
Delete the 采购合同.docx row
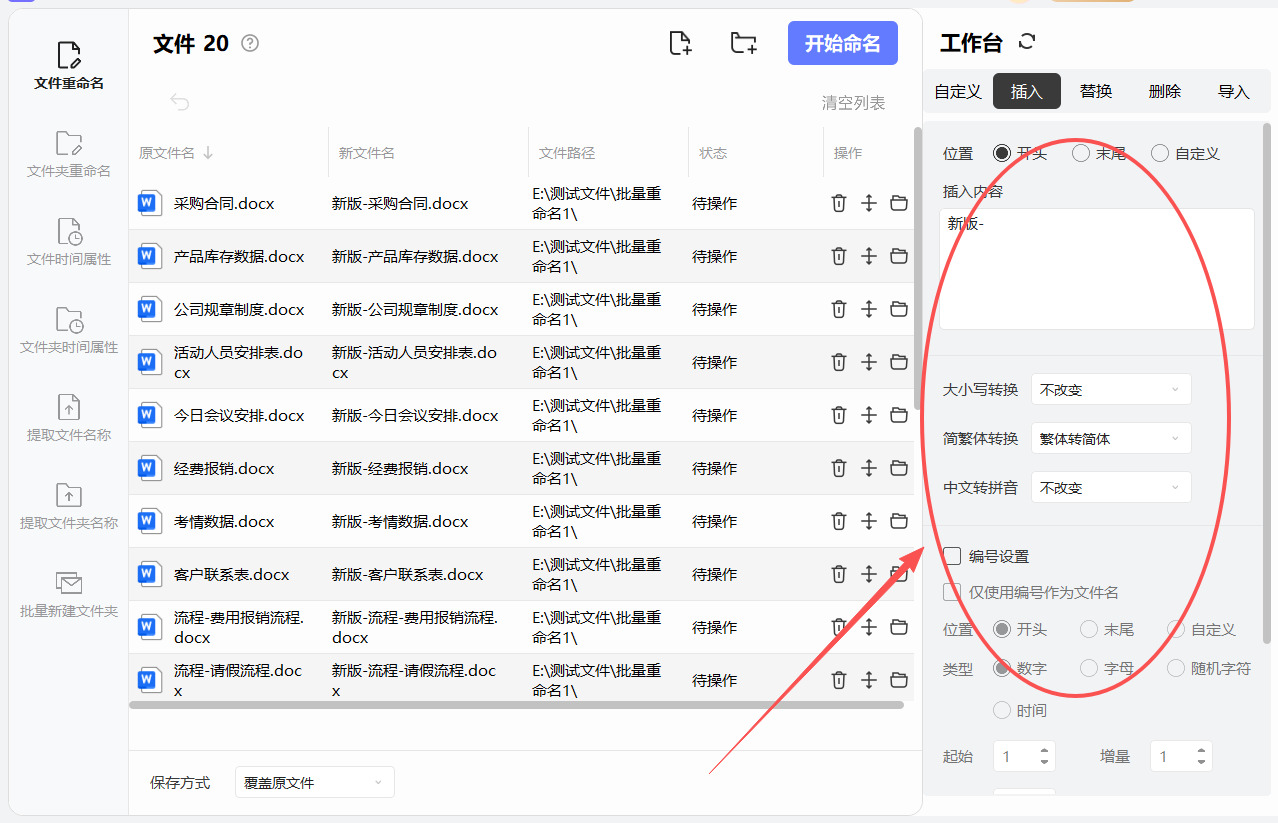click(838, 203)
